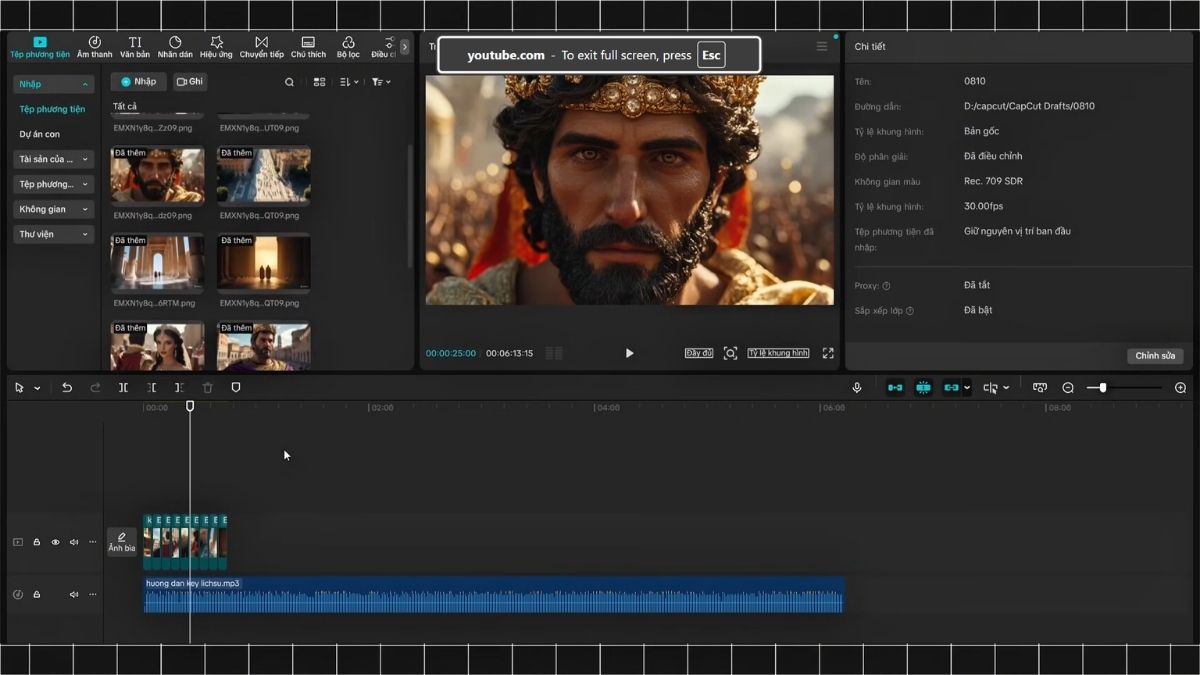Open the Tỷ lệ khung hình dropdown under the preview
The height and width of the screenshot is (675, 1200).
779,353
